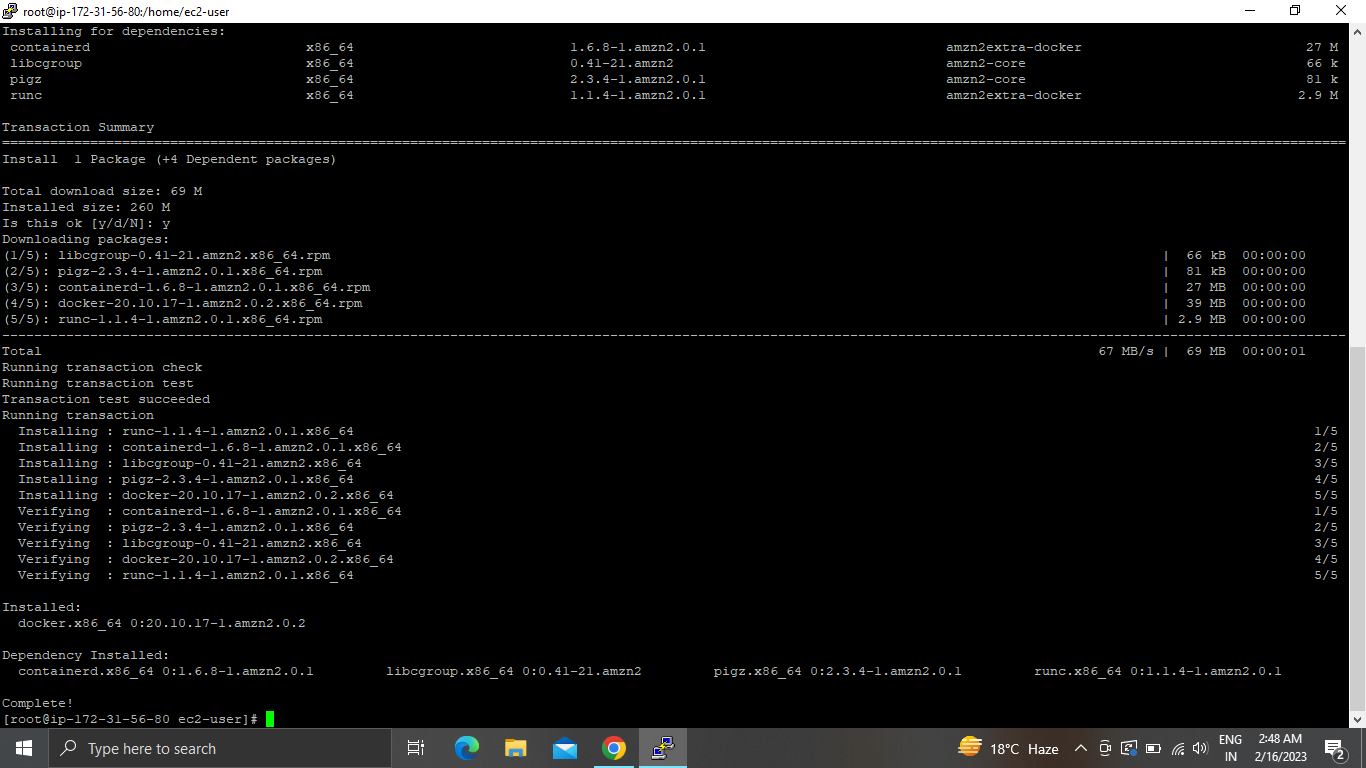This screenshot has width=1366, height=768.
Task: Open the Meet Now camera tray icon
Action: 1105,748
